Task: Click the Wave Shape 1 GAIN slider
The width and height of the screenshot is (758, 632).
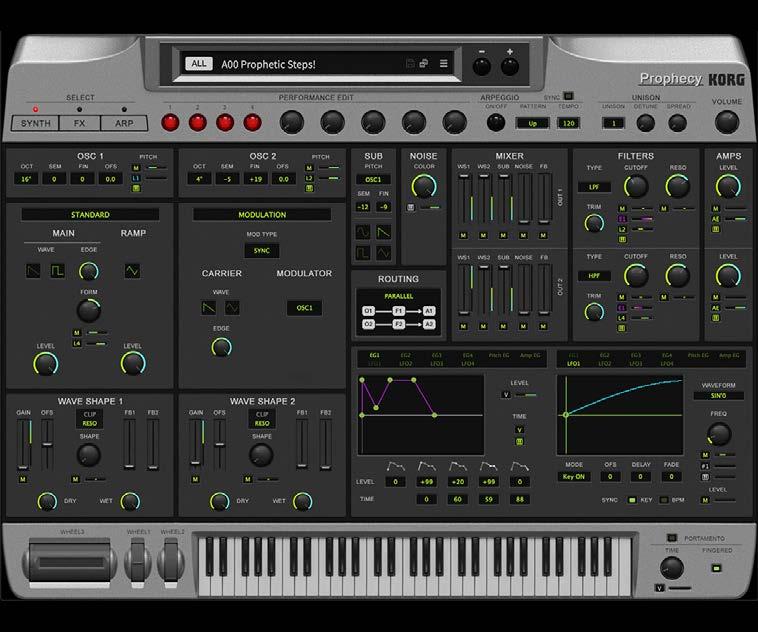Action: click(23, 444)
